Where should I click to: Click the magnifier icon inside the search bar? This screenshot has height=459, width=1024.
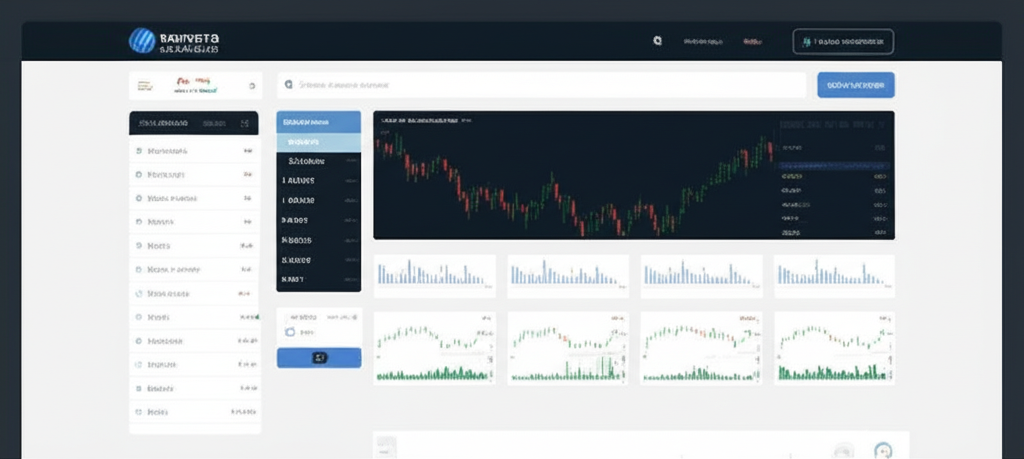[289, 86]
